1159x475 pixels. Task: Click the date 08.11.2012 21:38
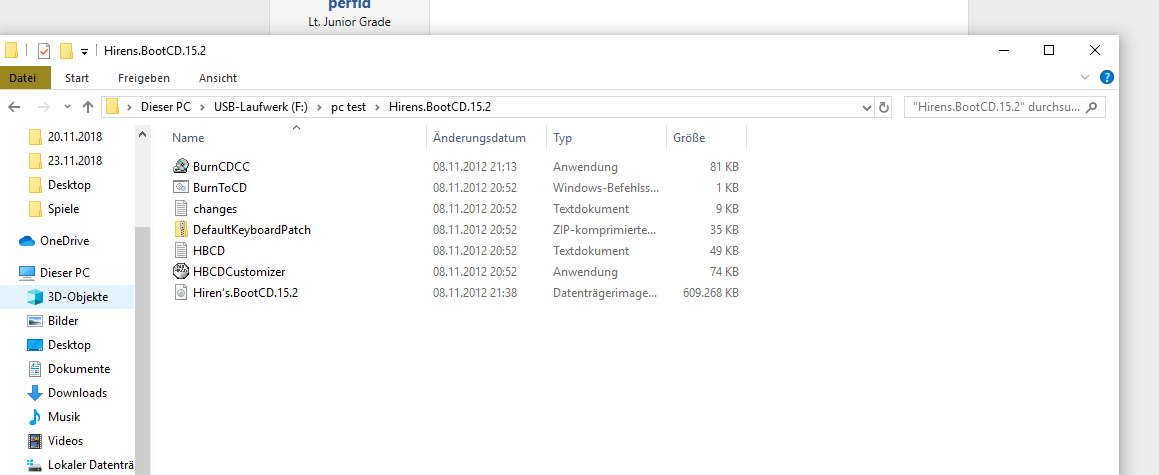(x=475, y=293)
